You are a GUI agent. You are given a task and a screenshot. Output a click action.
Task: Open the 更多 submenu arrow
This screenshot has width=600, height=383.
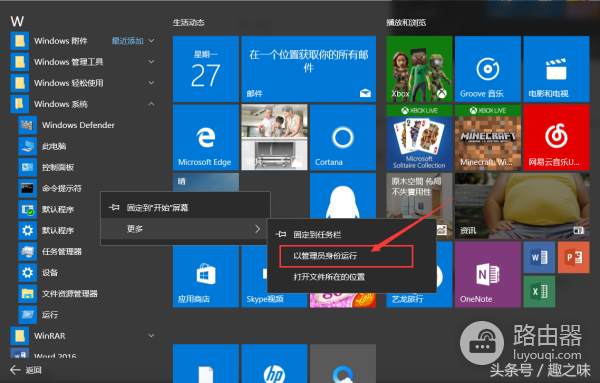point(258,229)
